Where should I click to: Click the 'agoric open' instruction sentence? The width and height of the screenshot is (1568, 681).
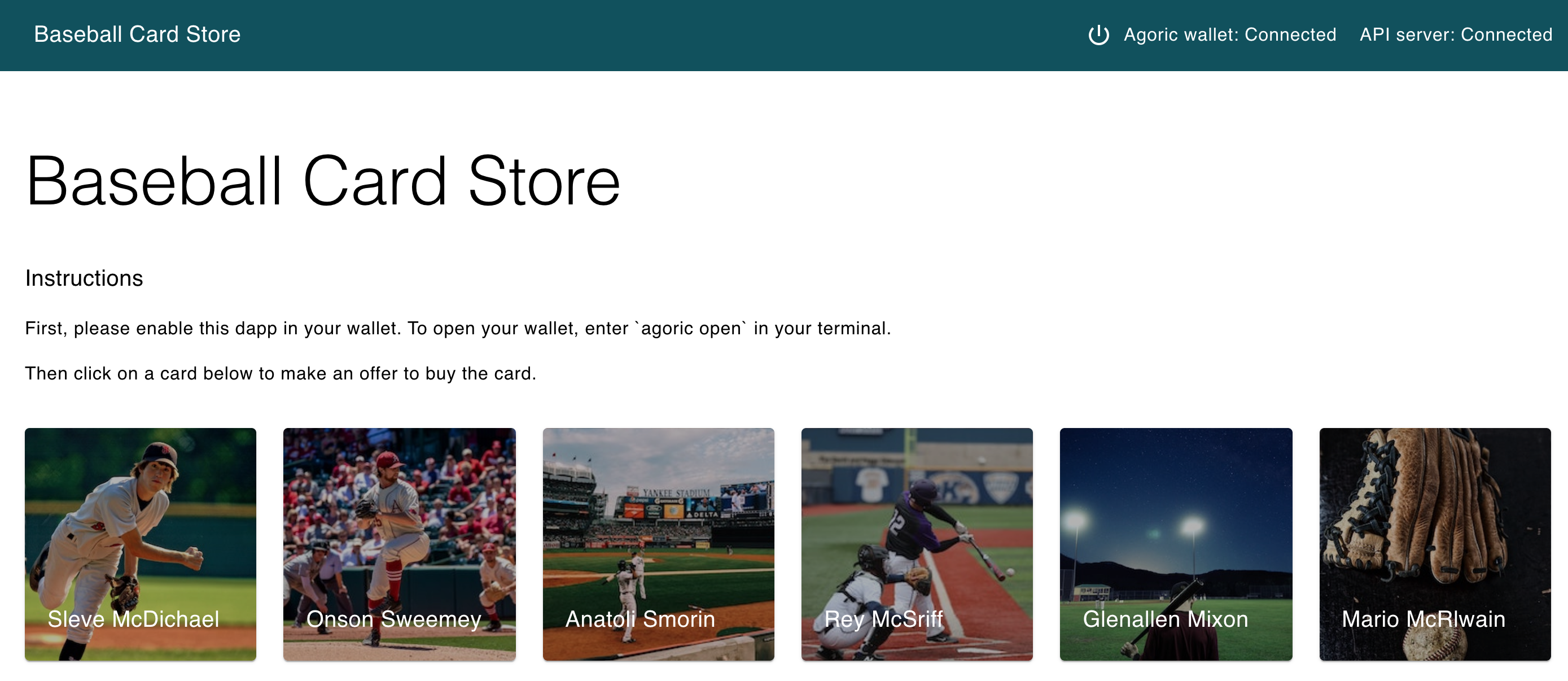point(458,328)
